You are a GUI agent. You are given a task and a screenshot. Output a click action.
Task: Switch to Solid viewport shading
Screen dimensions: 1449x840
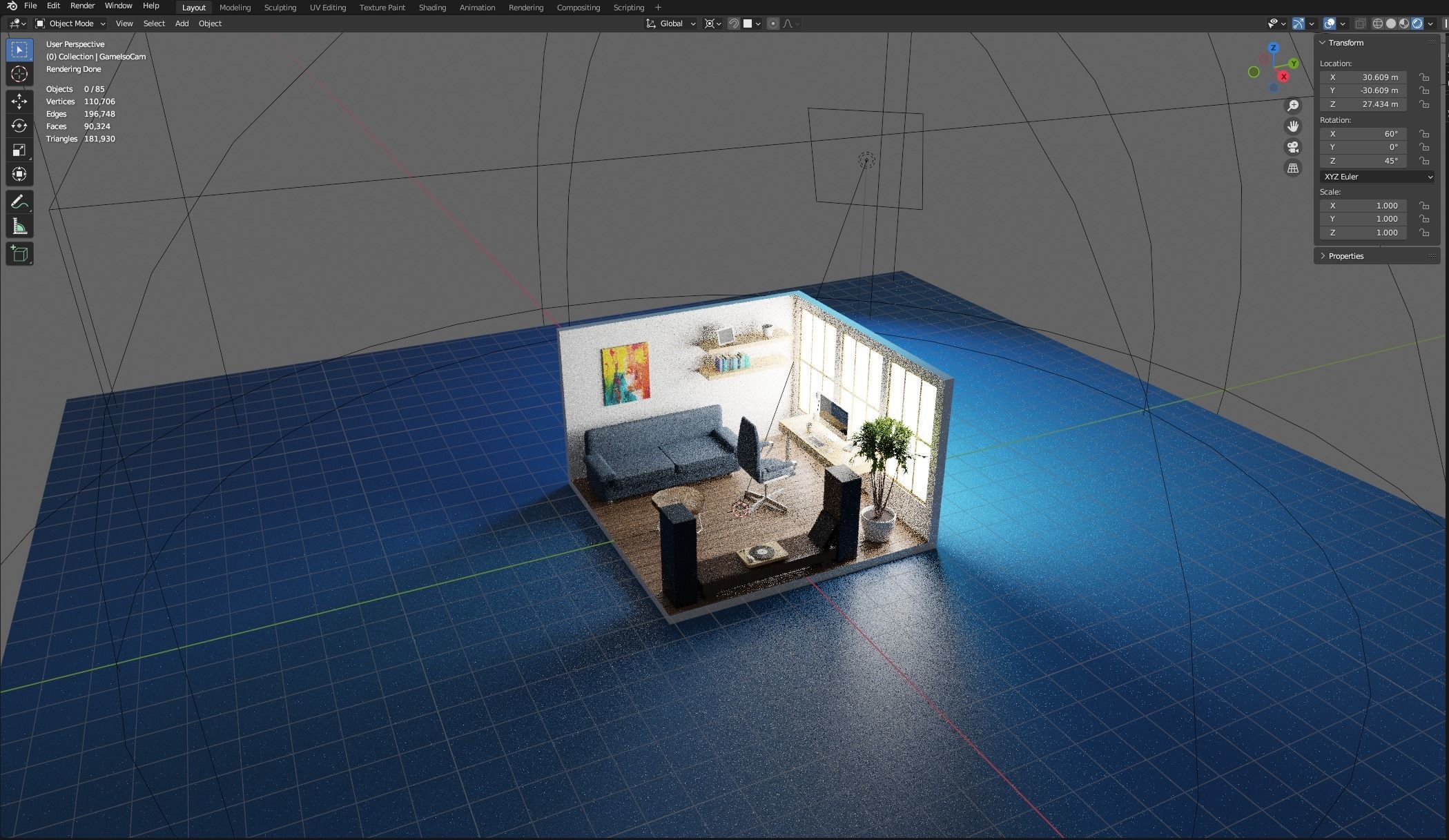[x=1390, y=23]
